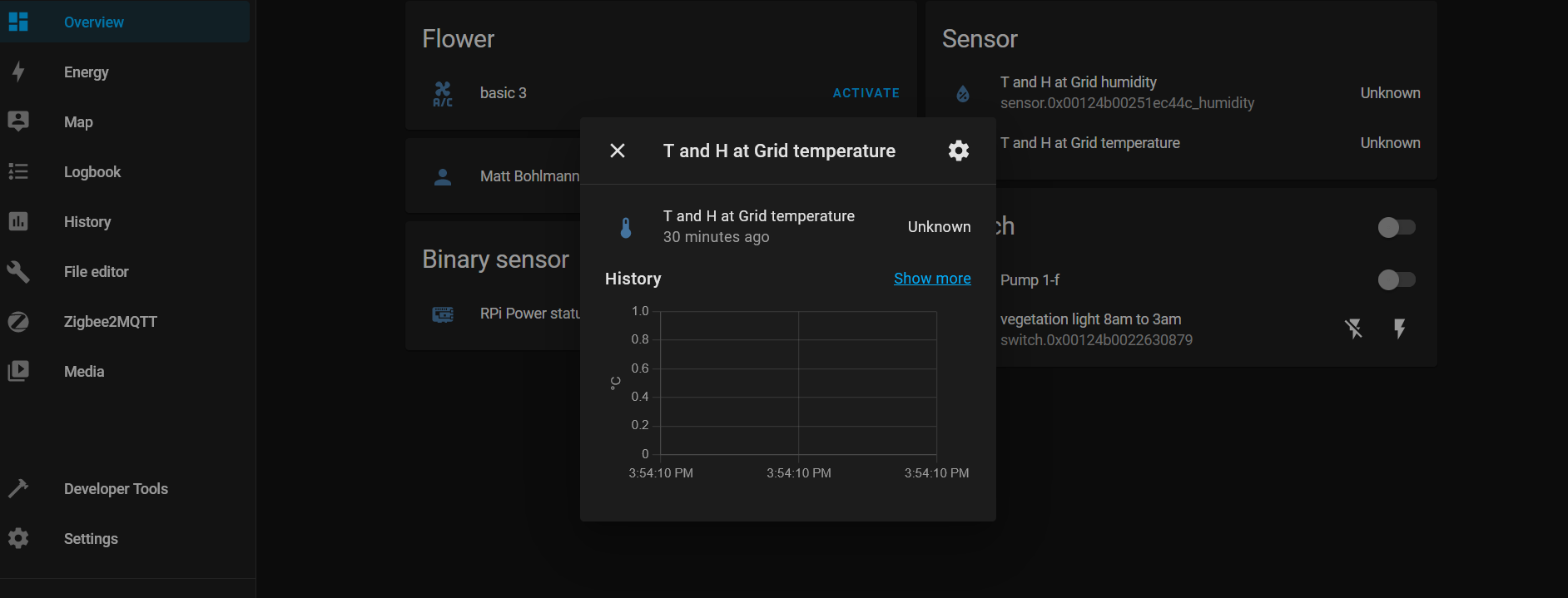Open the History chart icon in the sidebar
Image resolution: width=1568 pixels, height=598 pixels.
point(18,222)
